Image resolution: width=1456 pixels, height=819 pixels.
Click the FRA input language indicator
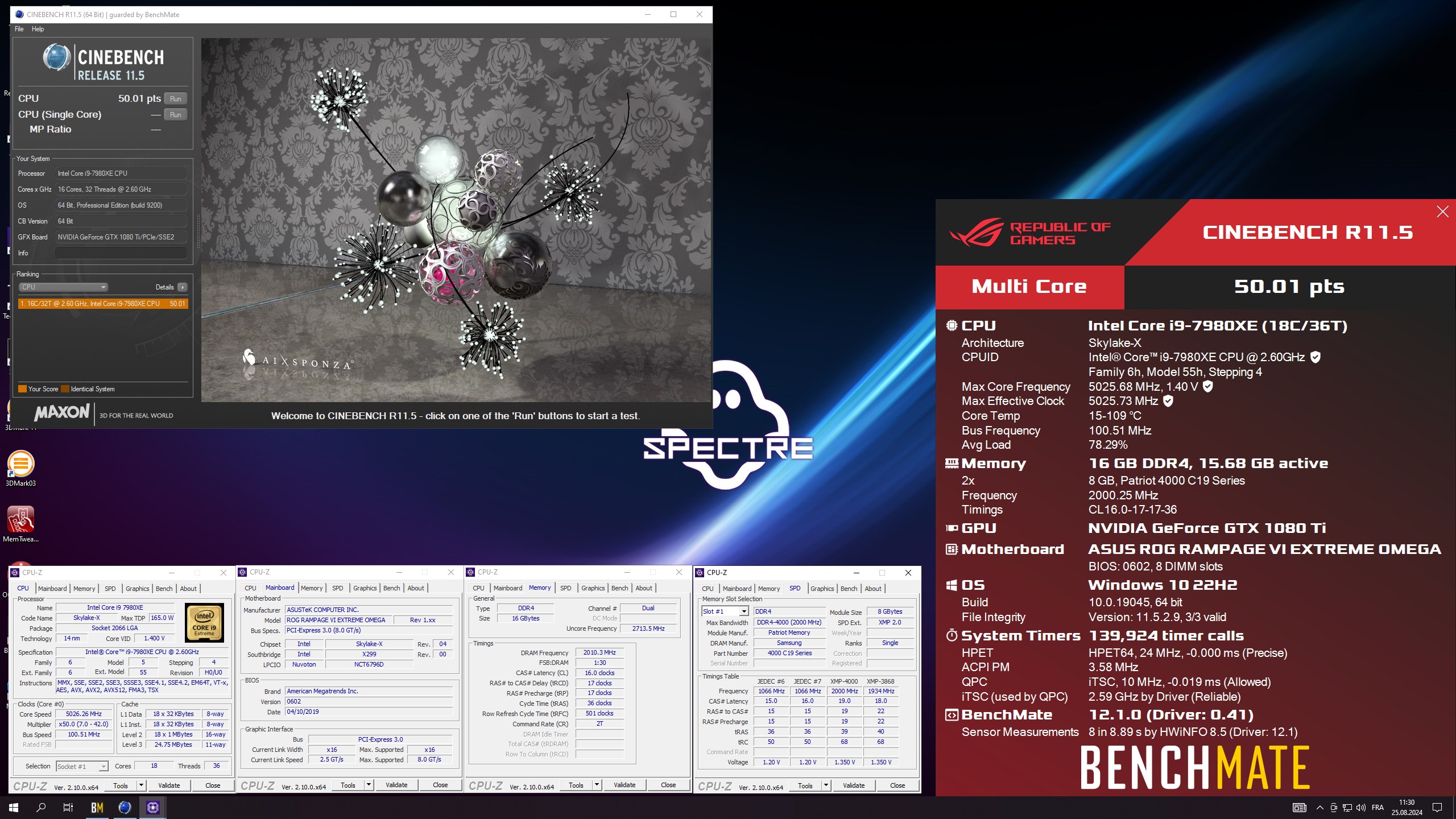pos(1378,808)
